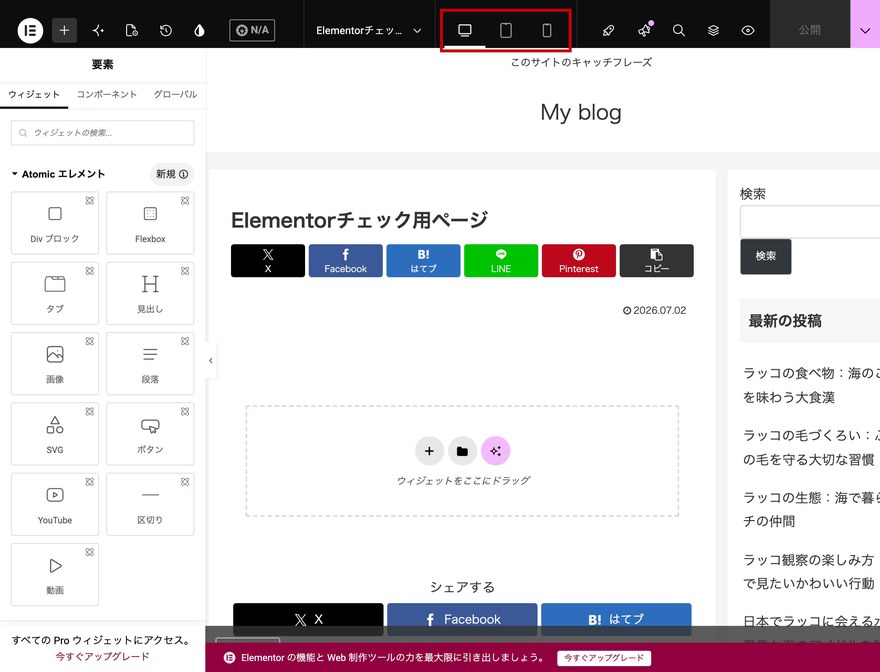Click the N/A status badge
Viewport: 880px width, 672px height.
click(x=252, y=30)
